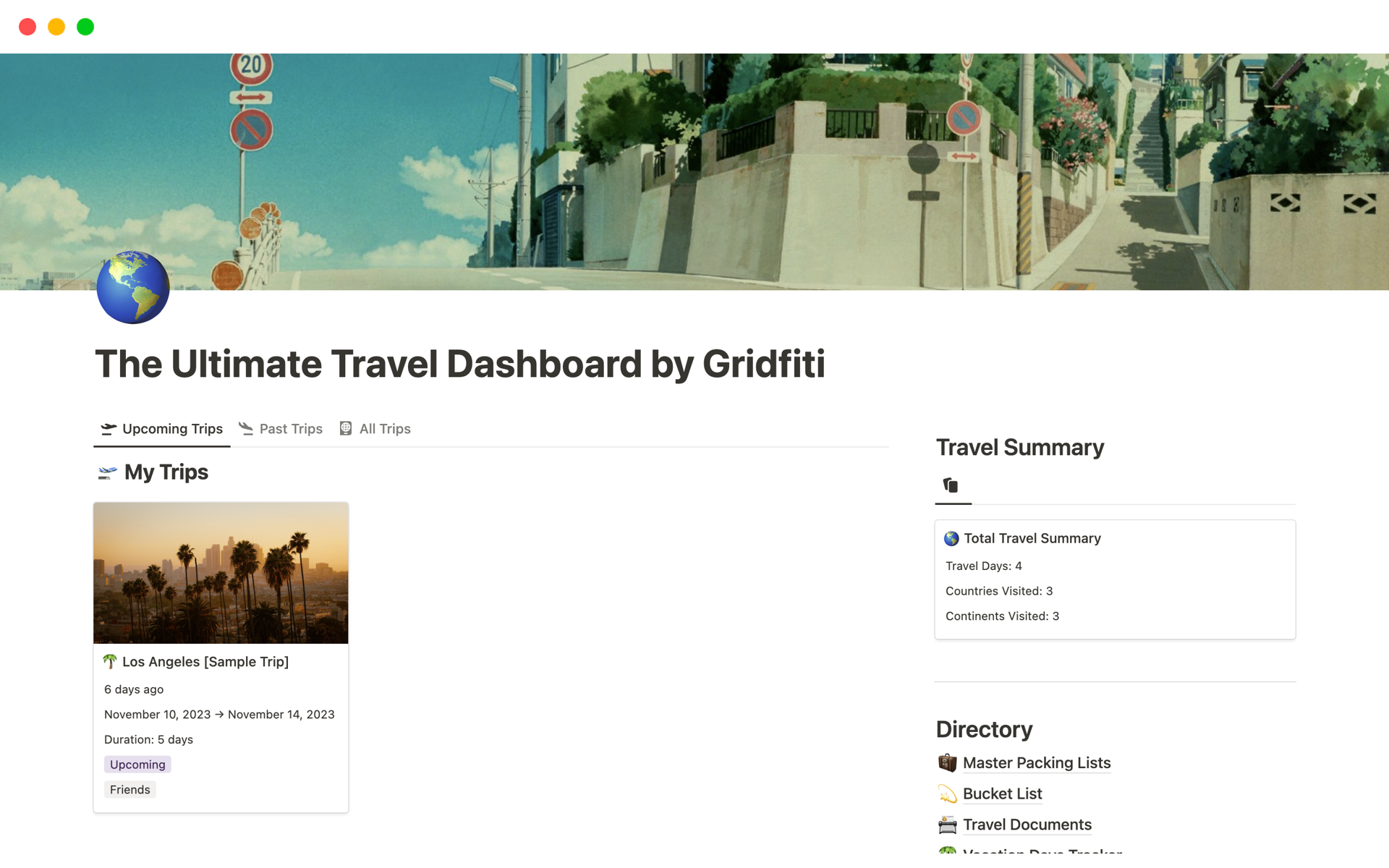Viewport: 1389px width, 868px height.
Task: Click the page title The Ultimate Travel Dashboard
Action: coord(460,364)
